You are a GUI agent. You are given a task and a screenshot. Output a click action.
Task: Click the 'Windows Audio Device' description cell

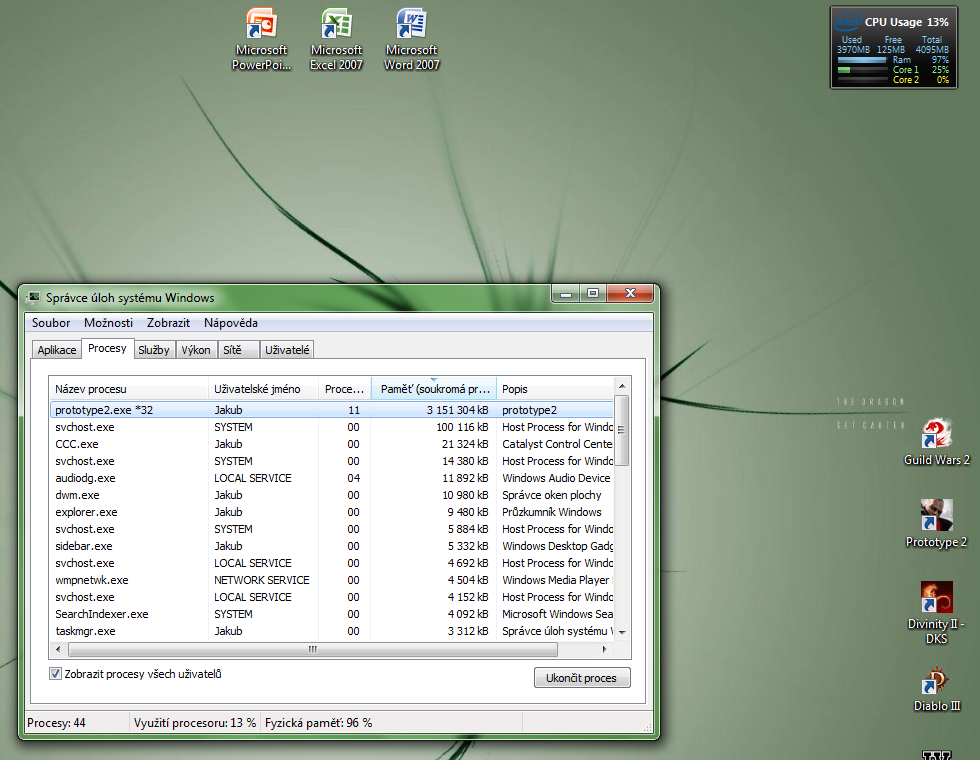[x=556, y=478]
